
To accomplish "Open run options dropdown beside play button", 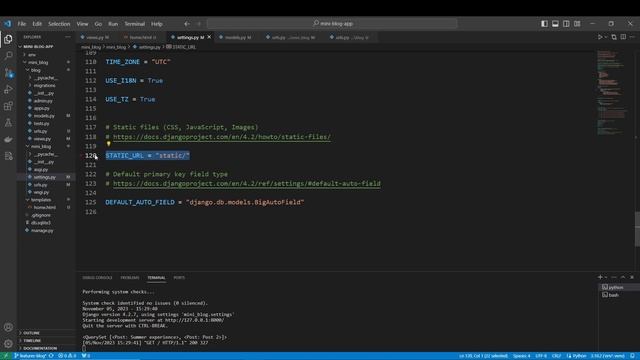I will (606, 37).
